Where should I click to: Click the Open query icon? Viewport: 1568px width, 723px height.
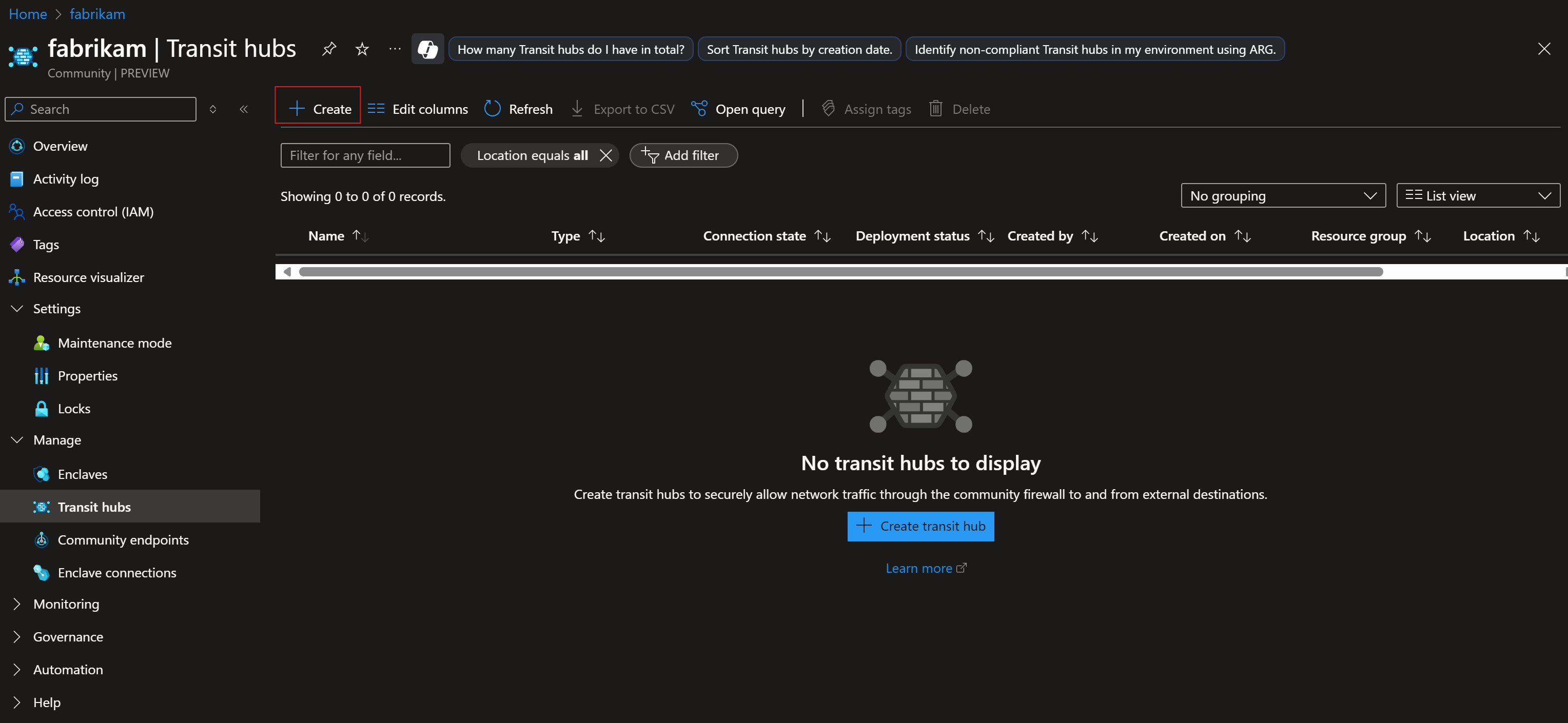tap(699, 109)
